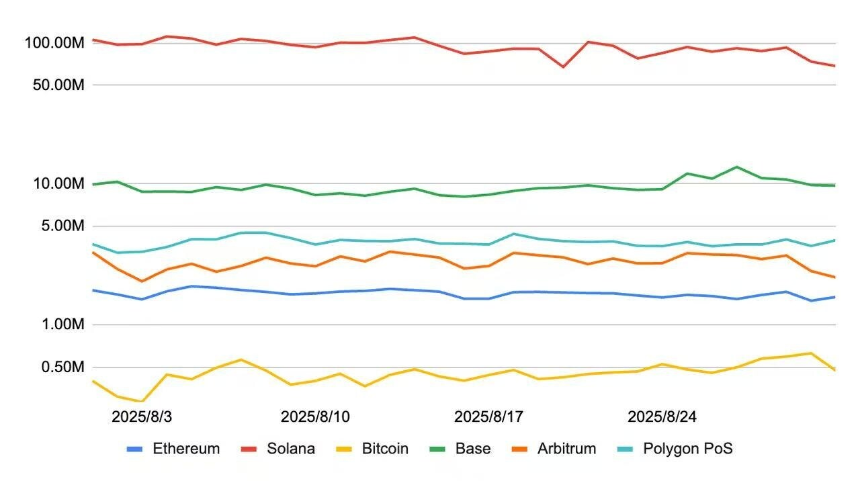Select the Arbitrum legend label
This screenshot has width=860, height=481.
566,449
